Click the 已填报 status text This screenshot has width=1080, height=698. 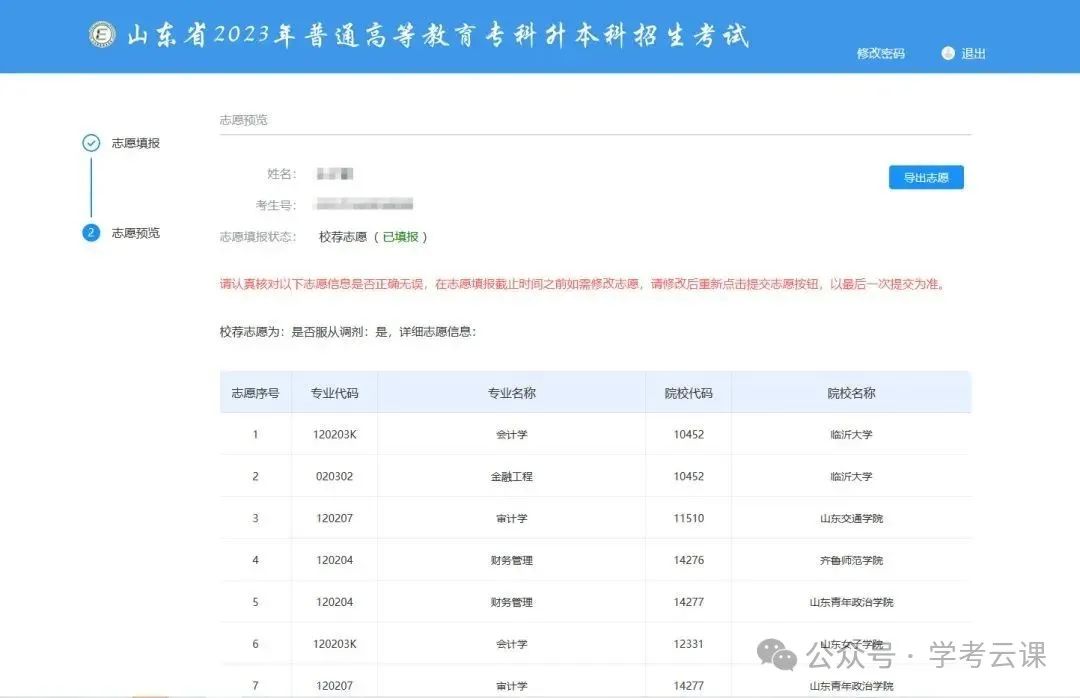click(400, 237)
